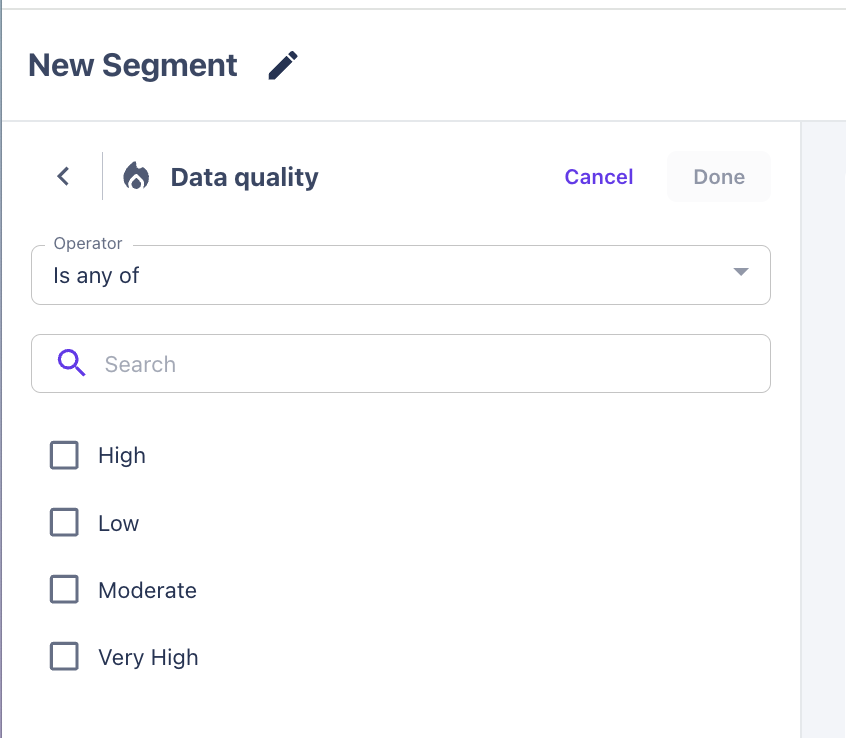The width and height of the screenshot is (846, 738).
Task: Click the 'Is any of' operator value
Action: [x=96, y=276]
